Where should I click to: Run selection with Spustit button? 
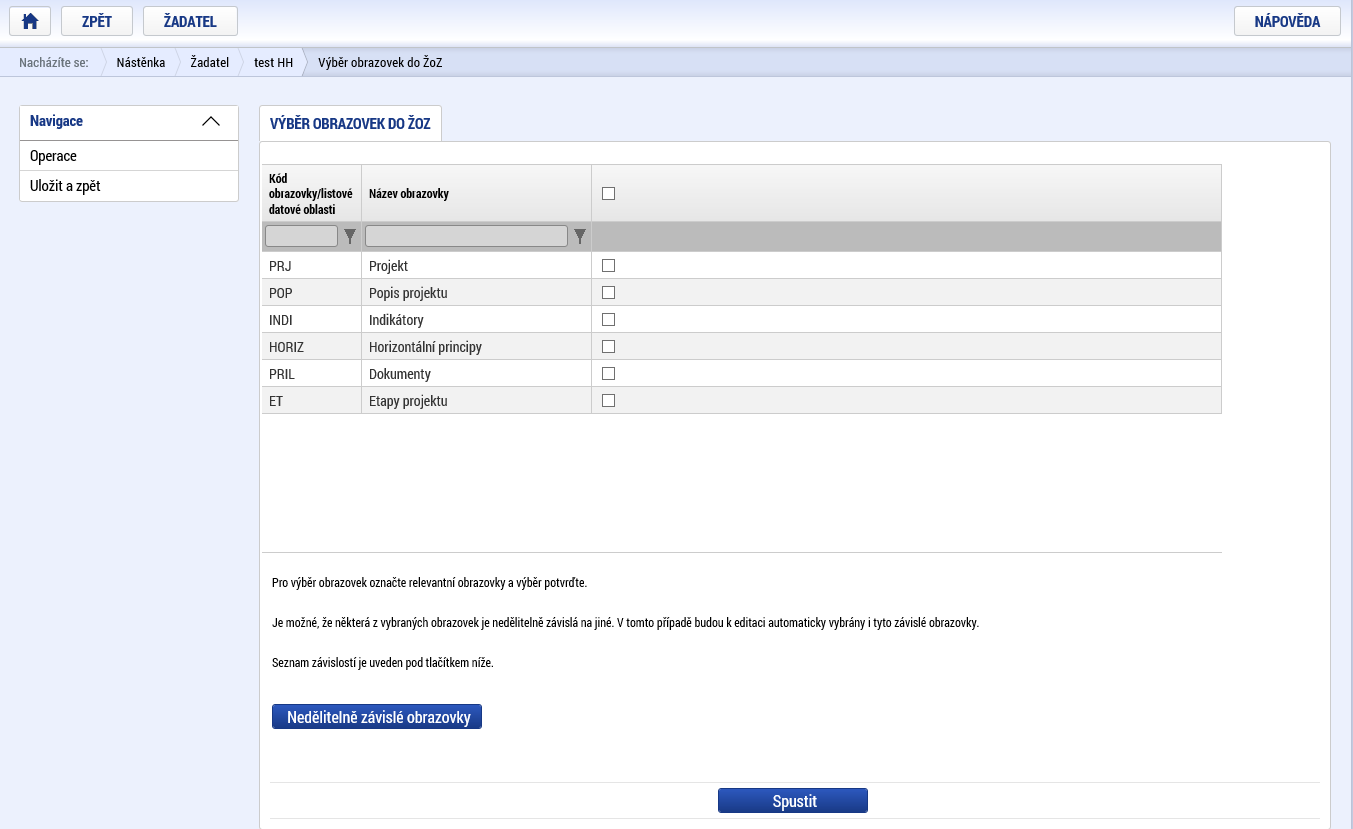tap(793, 801)
